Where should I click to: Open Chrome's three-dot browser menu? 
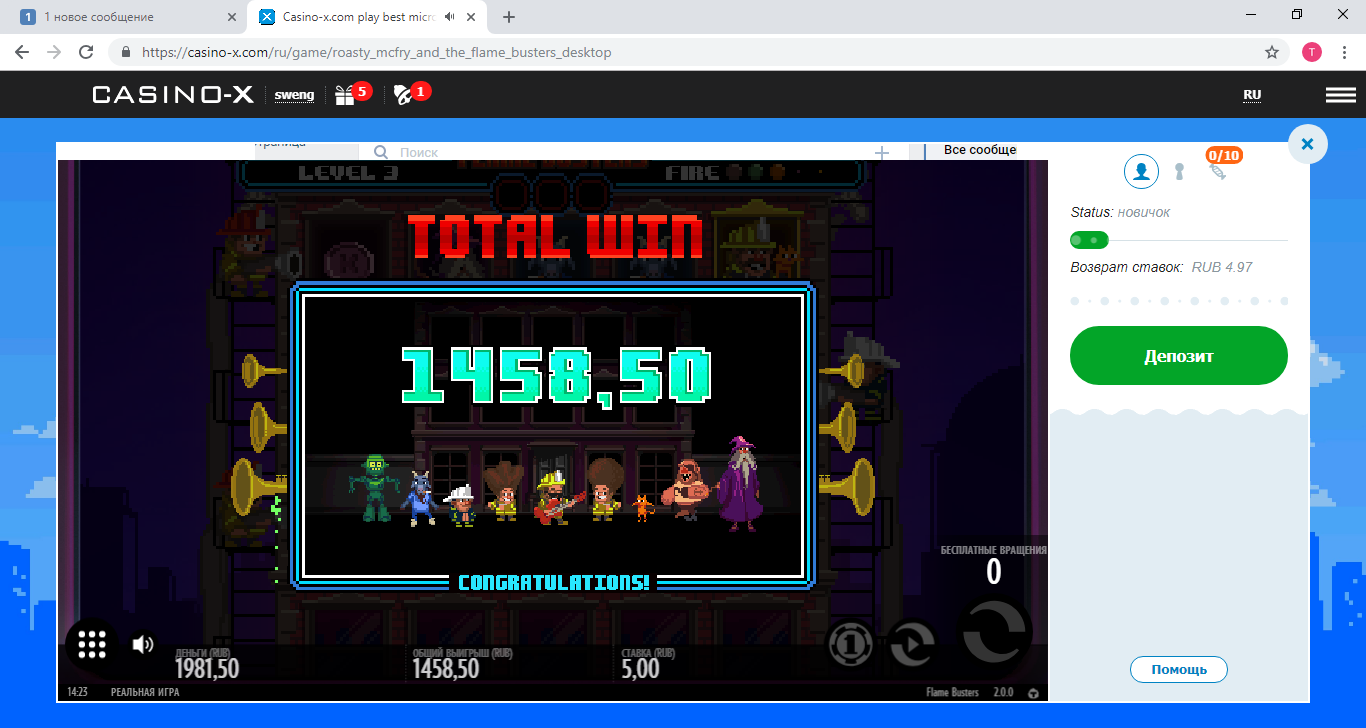point(1343,51)
